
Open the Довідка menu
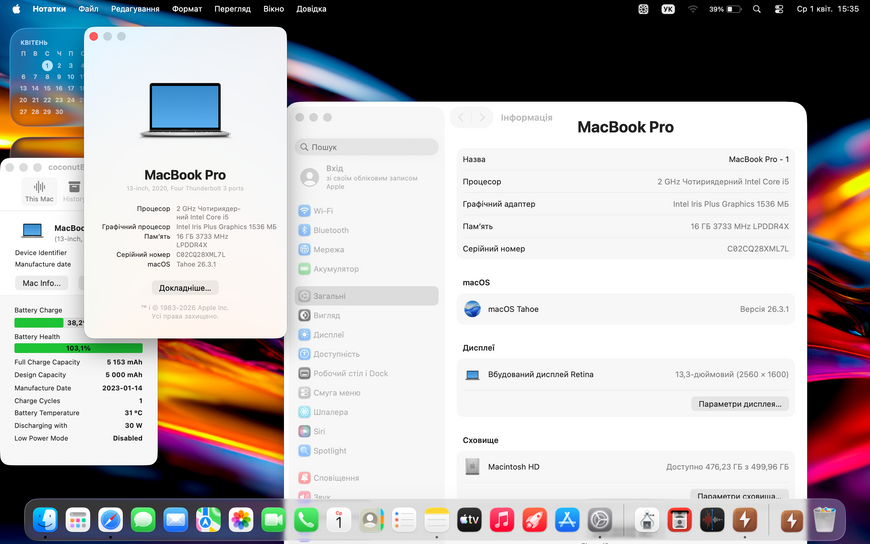pyautogui.click(x=311, y=9)
